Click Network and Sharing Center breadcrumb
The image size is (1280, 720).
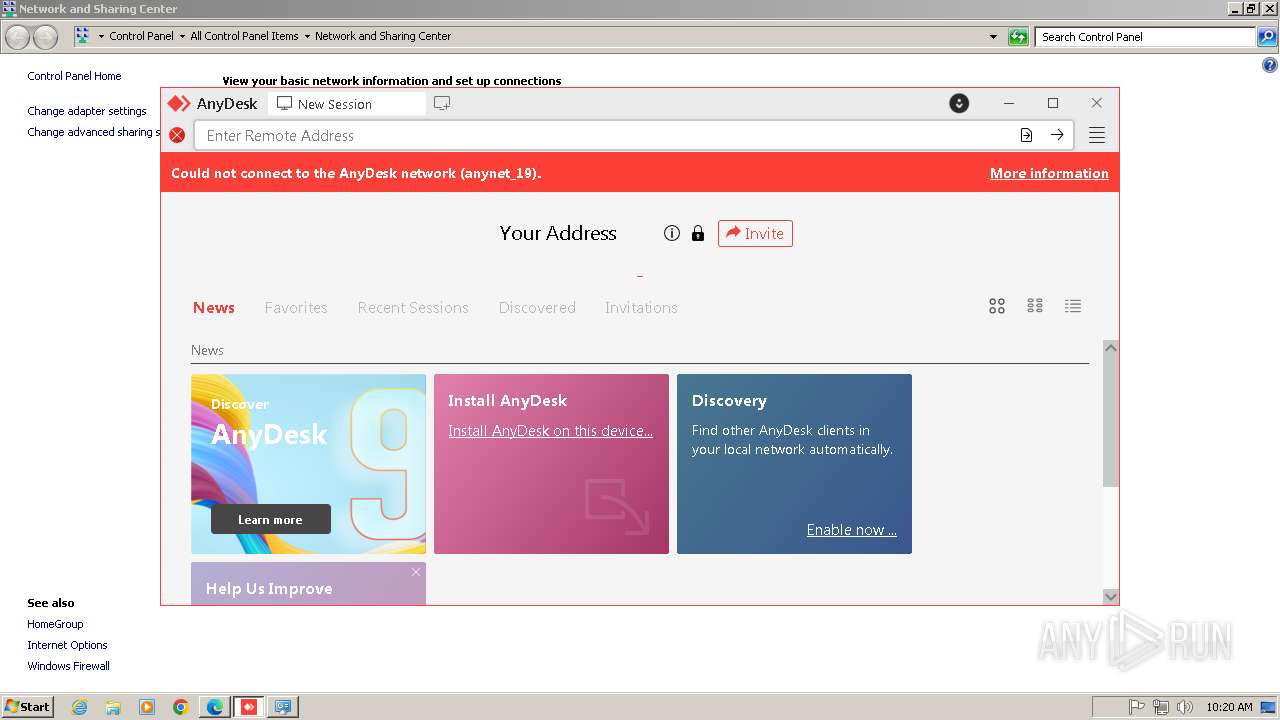(383, 36)
